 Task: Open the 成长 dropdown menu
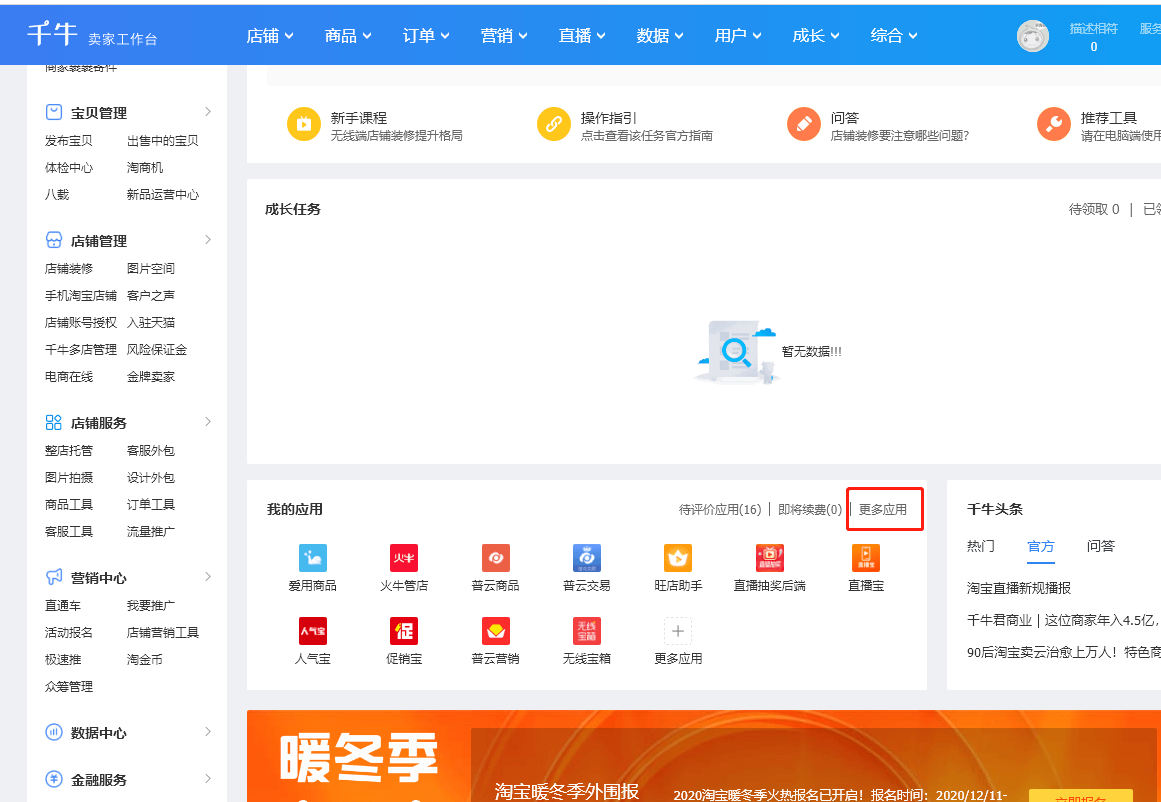(x=817, y=36)
